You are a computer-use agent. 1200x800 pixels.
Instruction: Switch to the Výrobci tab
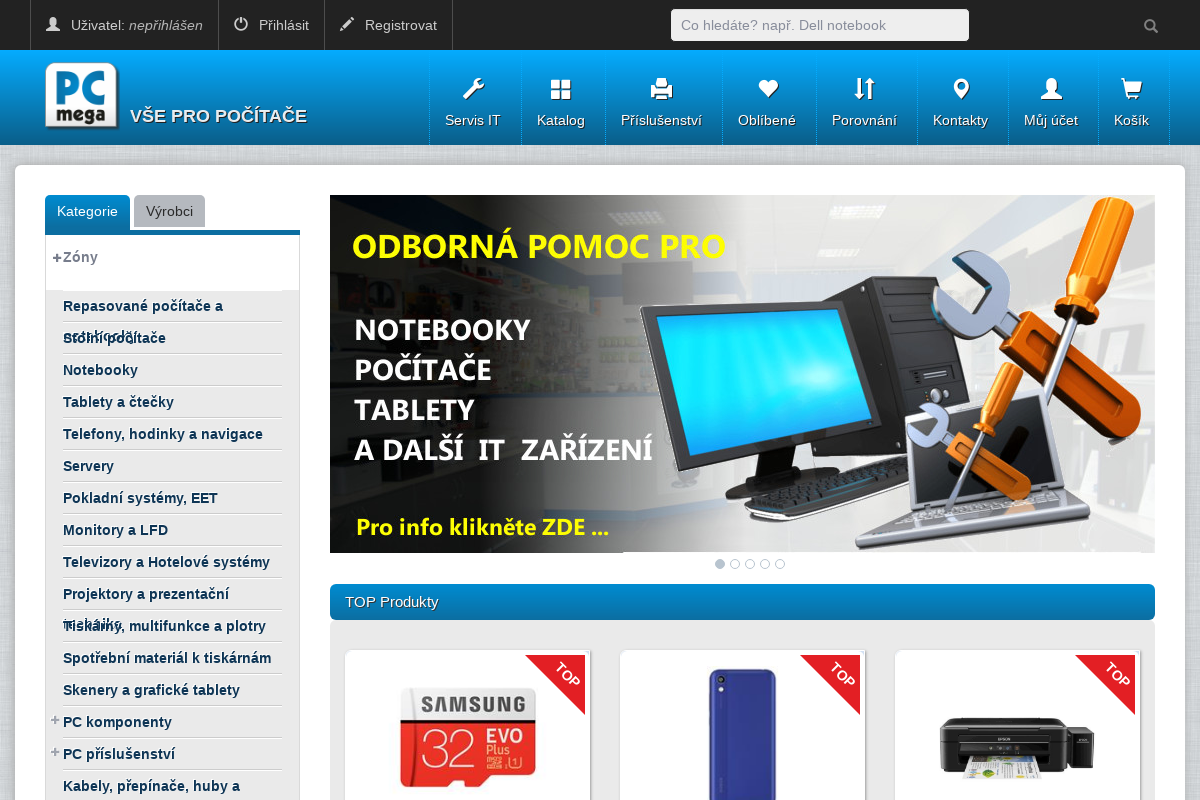pos(169,211)
